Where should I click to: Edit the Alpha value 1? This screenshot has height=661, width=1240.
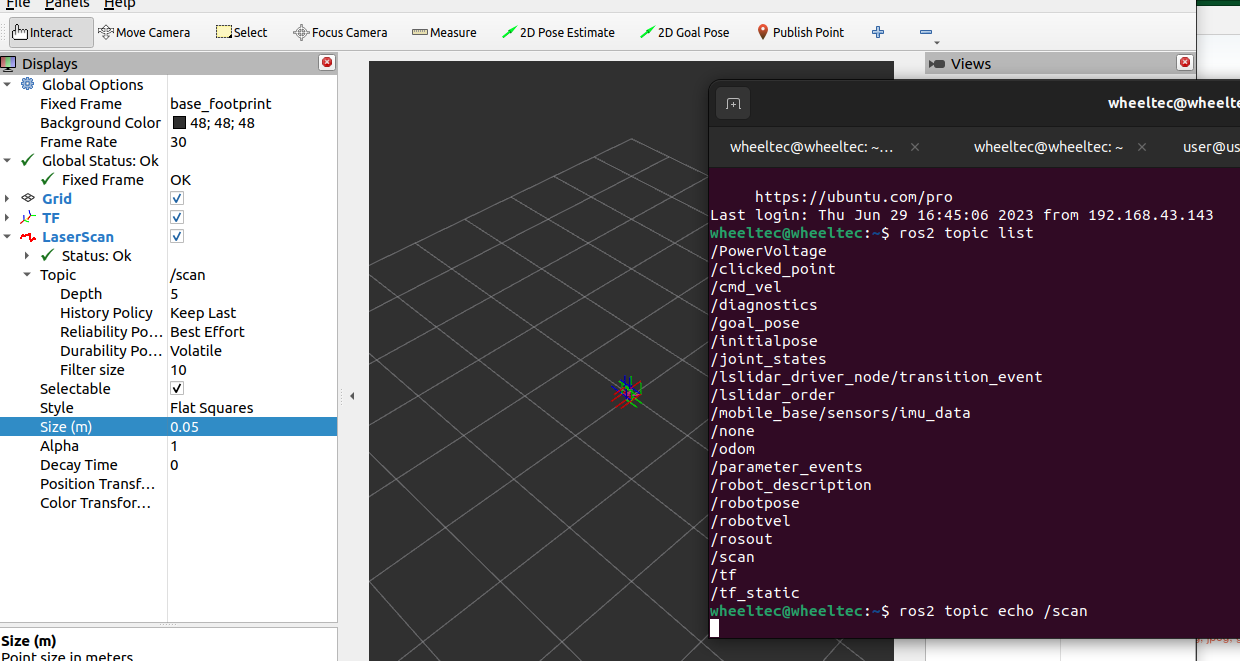(x=252, y=445)
